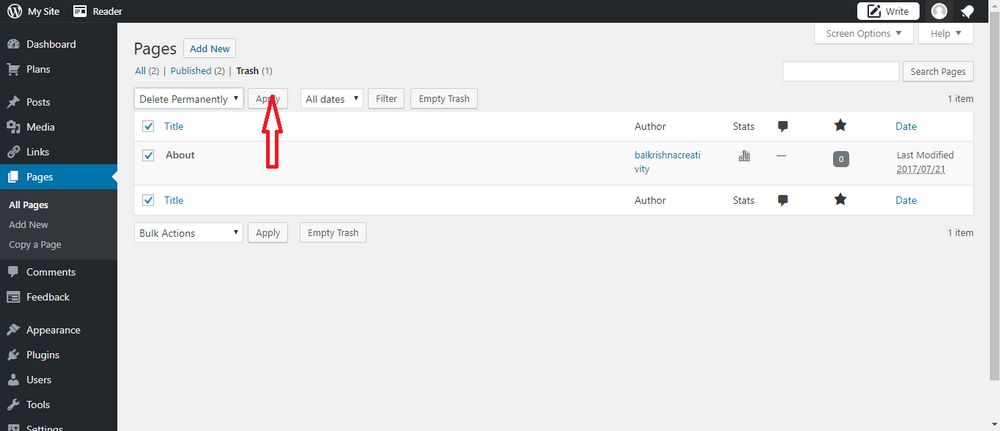Click likes star icon in bottom footer row
Screen dimensions: 1000x431
tap(840, 200)
